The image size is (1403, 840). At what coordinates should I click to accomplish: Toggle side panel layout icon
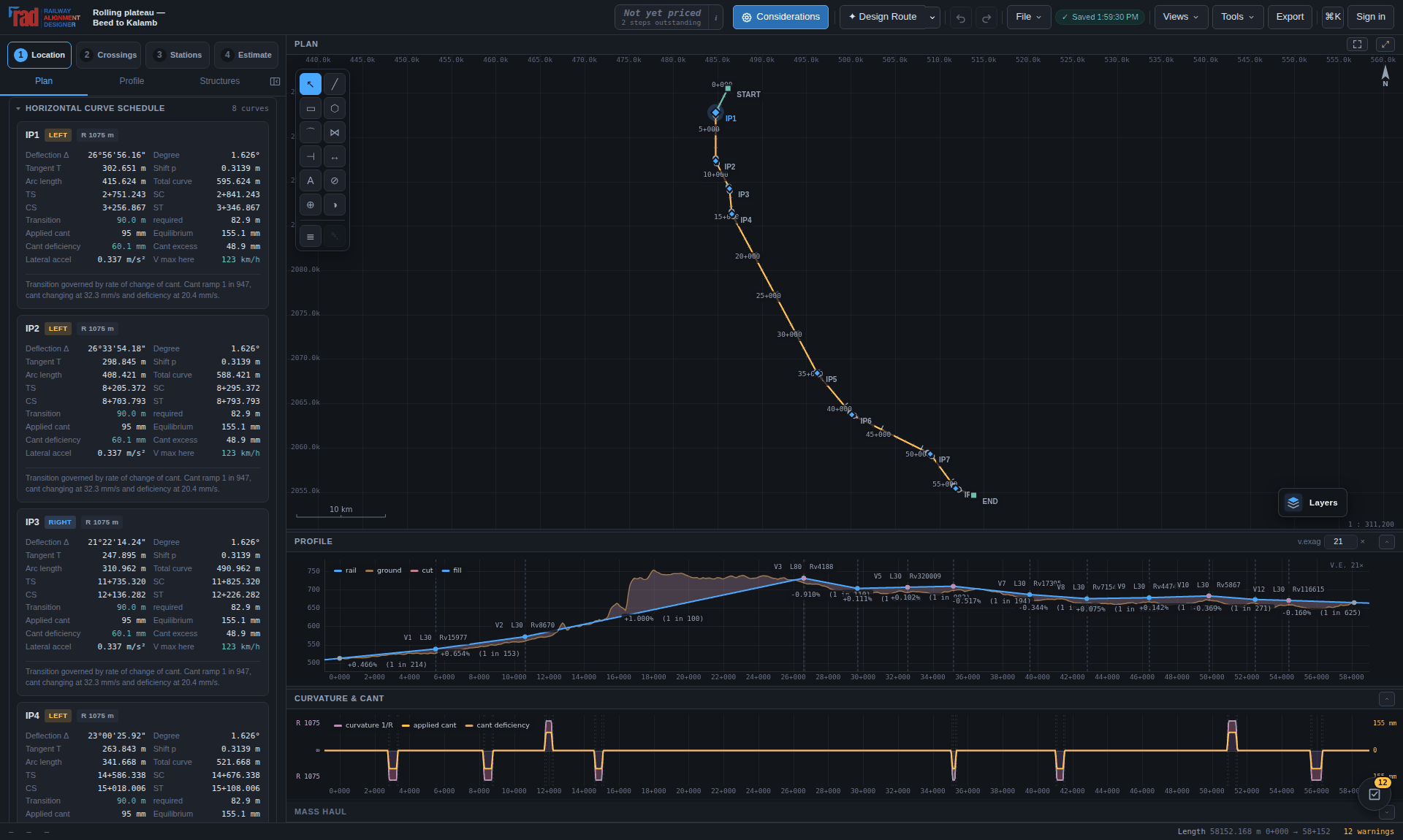(x=275, y=81)
